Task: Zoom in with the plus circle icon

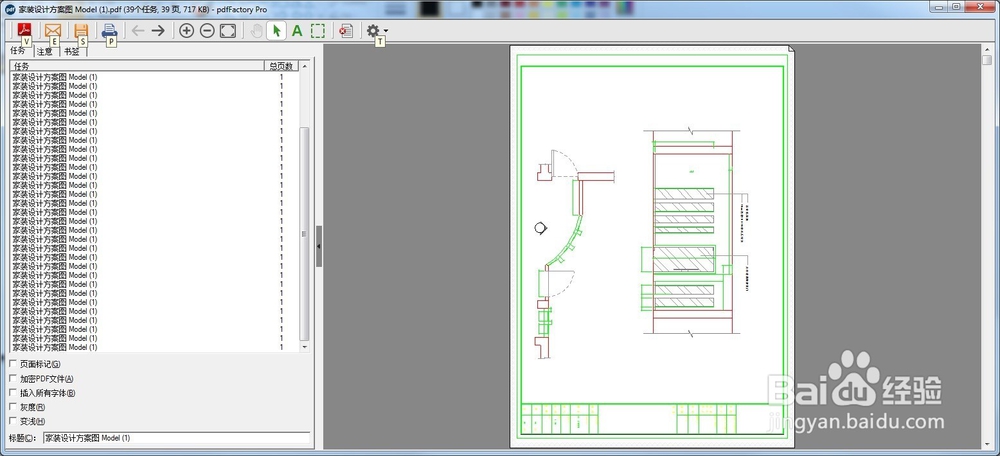Action: [x=186, y=31]
